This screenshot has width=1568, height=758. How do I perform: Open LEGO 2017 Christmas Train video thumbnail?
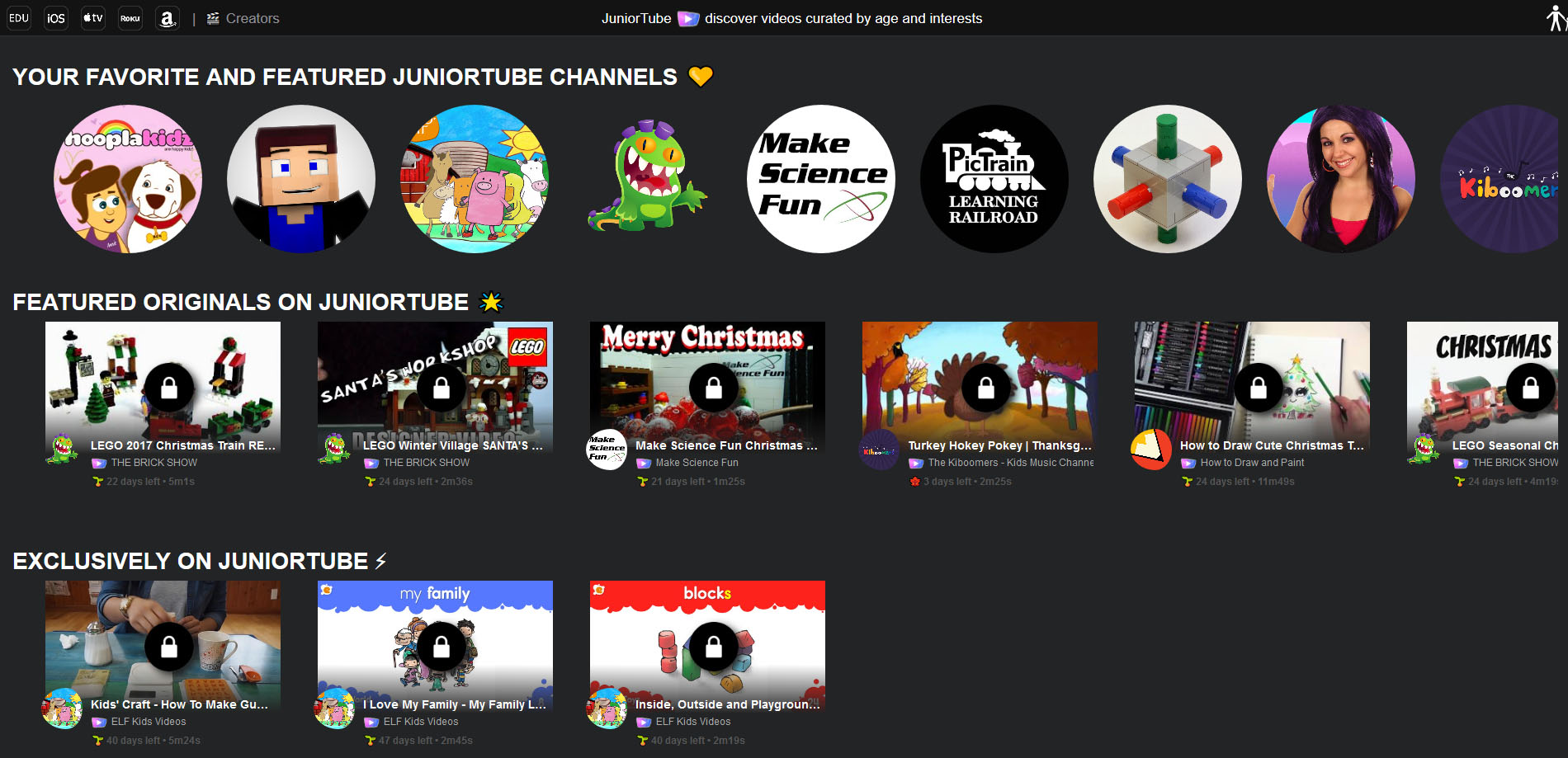click(163, 388)
